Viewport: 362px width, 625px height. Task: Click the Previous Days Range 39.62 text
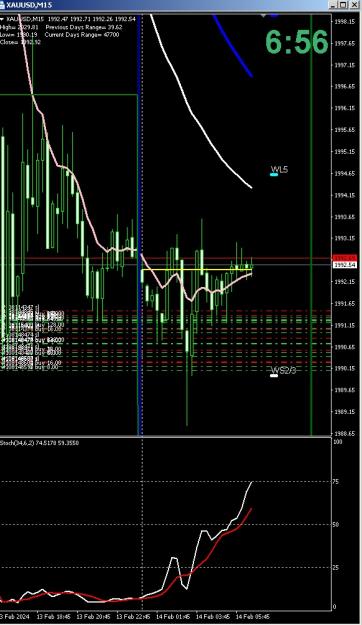tap(84, 27)
